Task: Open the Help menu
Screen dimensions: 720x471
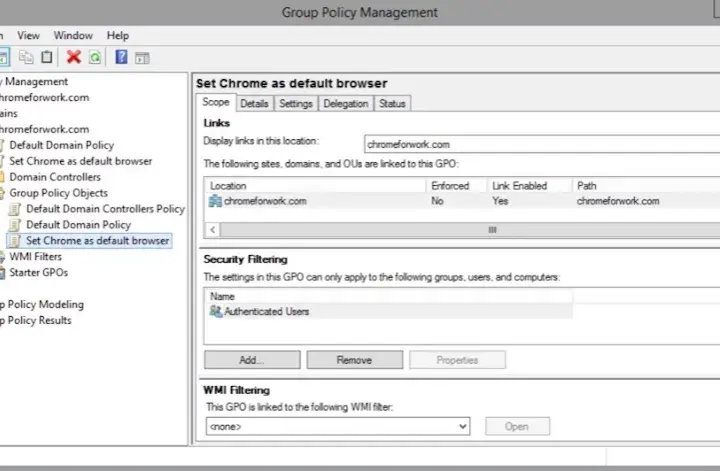Action: [118, 35]
